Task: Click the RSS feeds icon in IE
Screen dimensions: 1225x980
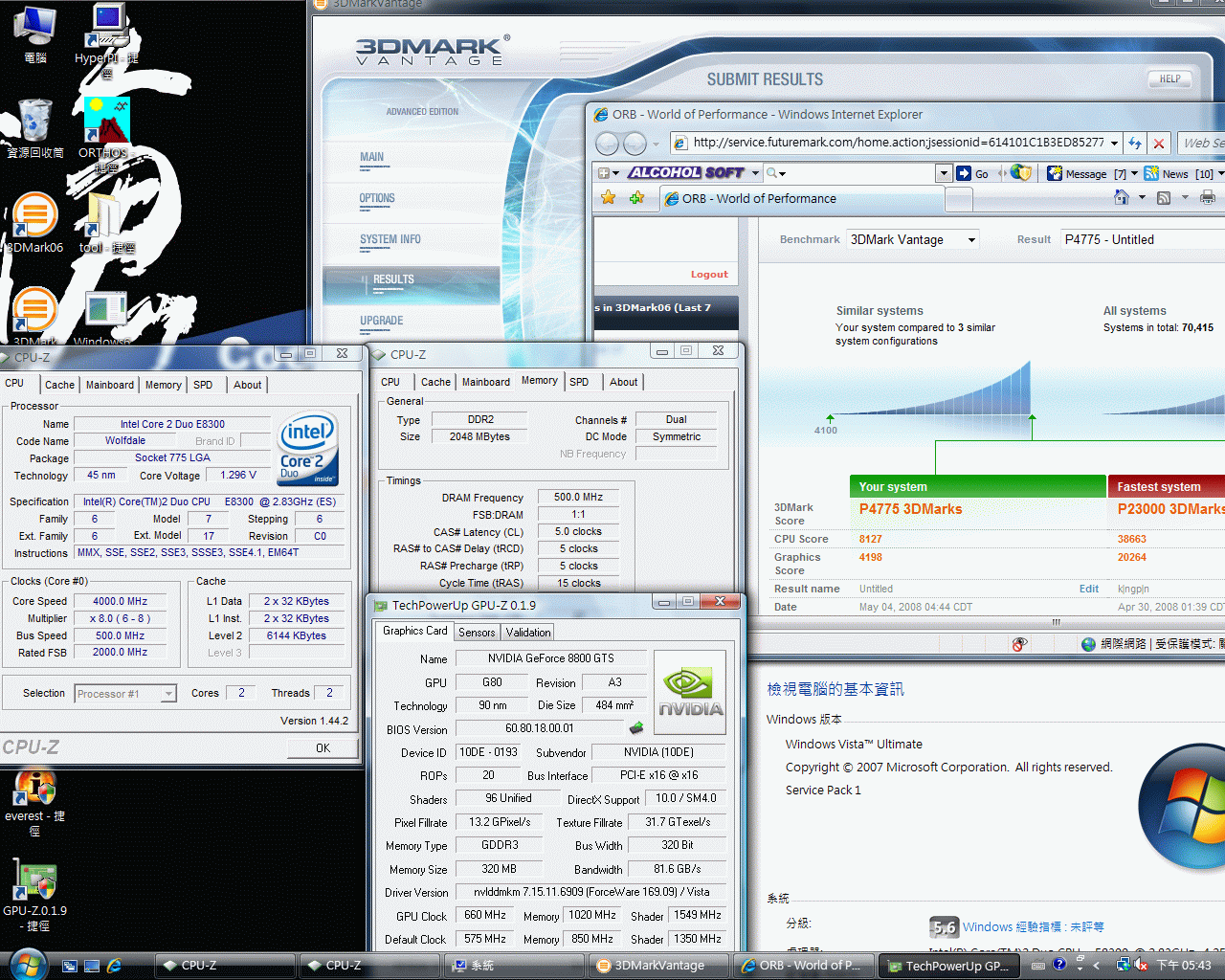Action: tap(1164, 198)
